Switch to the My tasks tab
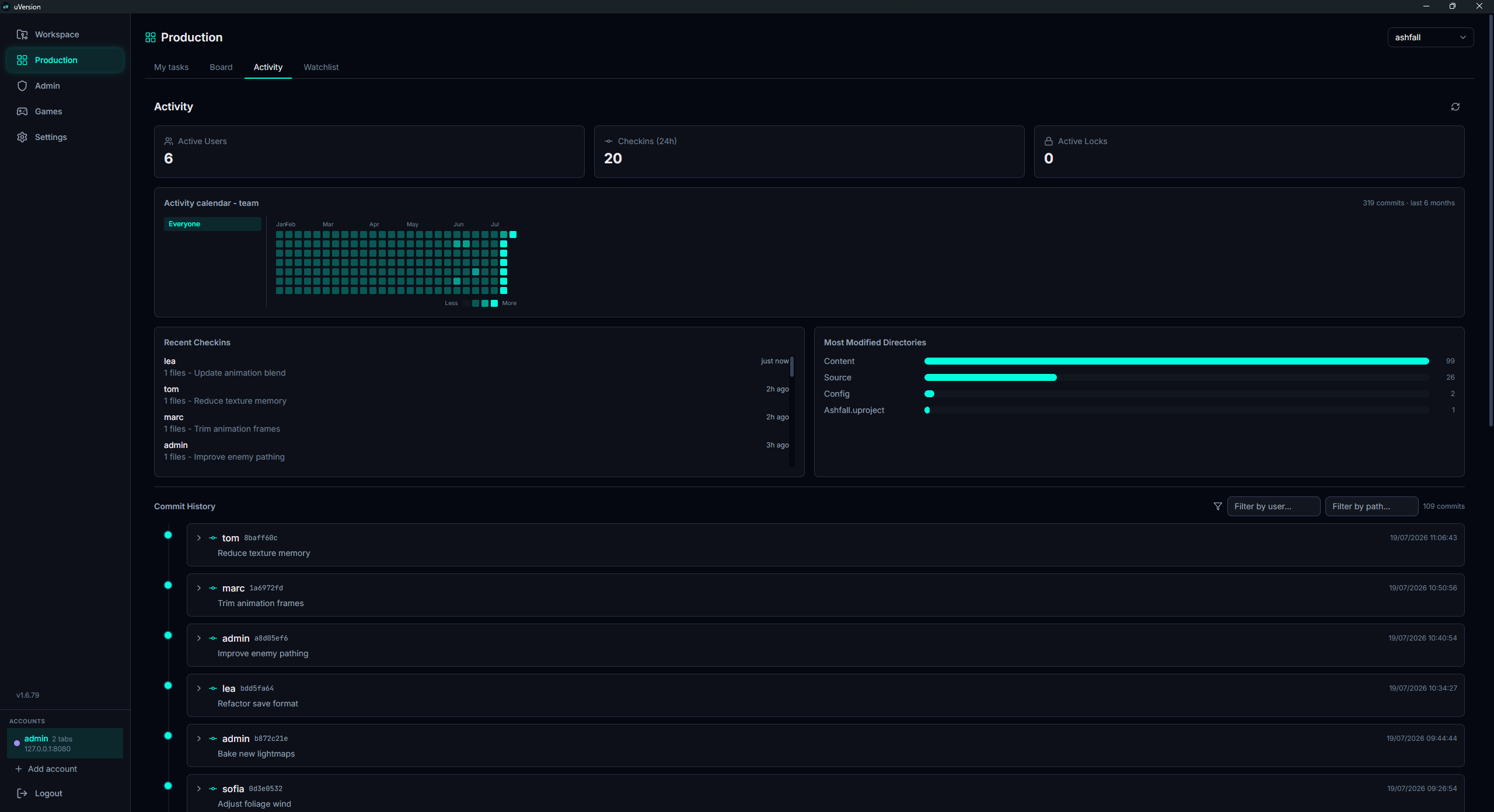Screen dimensions: 1494x812 [x=171, y=67]
